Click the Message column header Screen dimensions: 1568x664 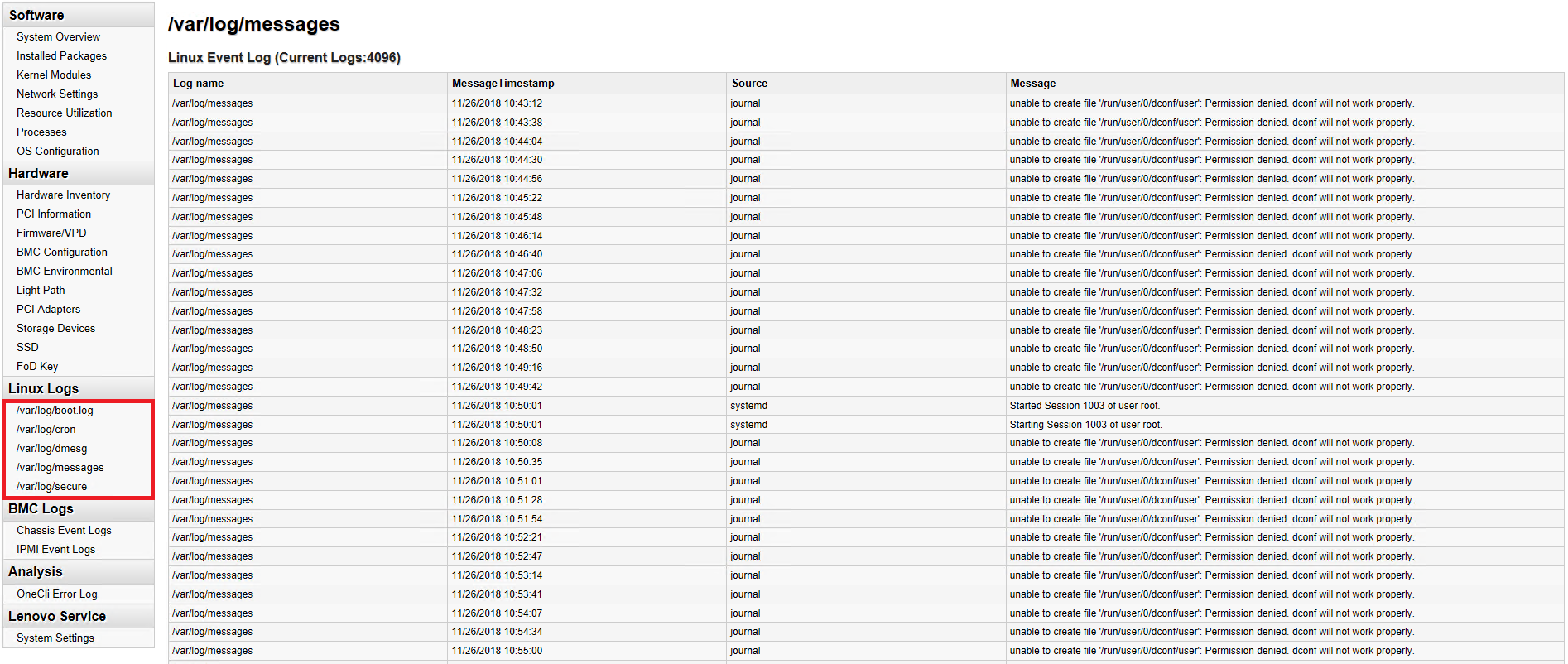[1285, 83]
